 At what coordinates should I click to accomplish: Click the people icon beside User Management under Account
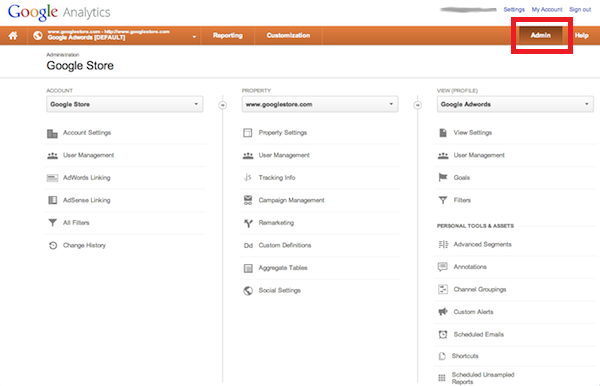pyautogui.click(x=52, y=155)
